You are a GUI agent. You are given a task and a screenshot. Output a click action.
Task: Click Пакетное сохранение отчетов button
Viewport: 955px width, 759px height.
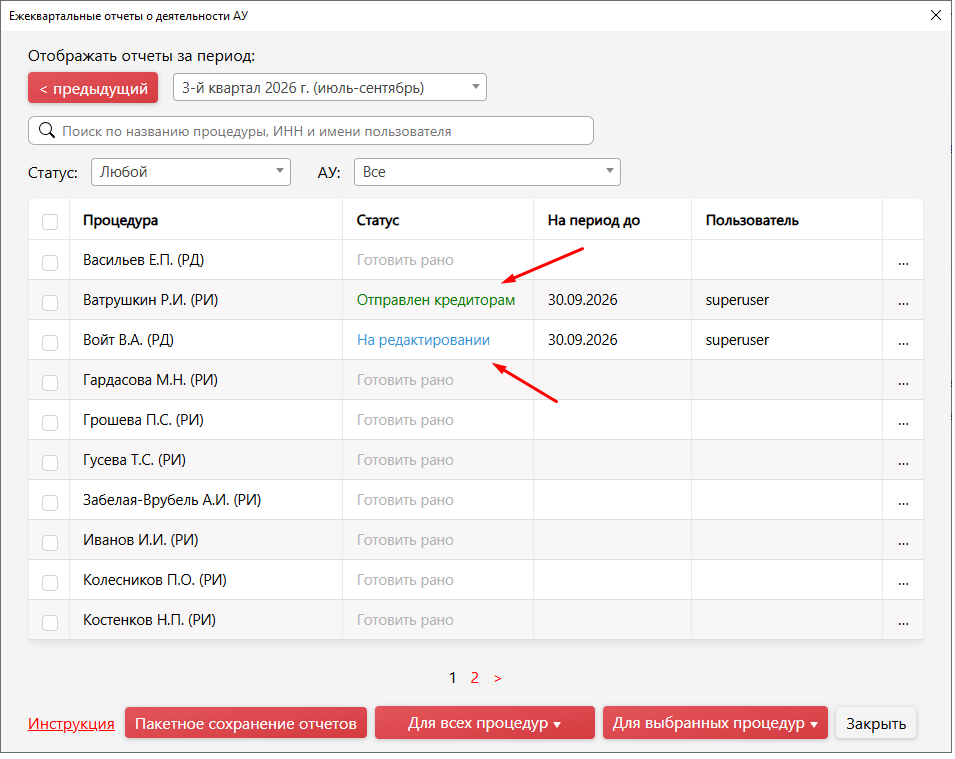pyautogui.click(x=245, y=723)
